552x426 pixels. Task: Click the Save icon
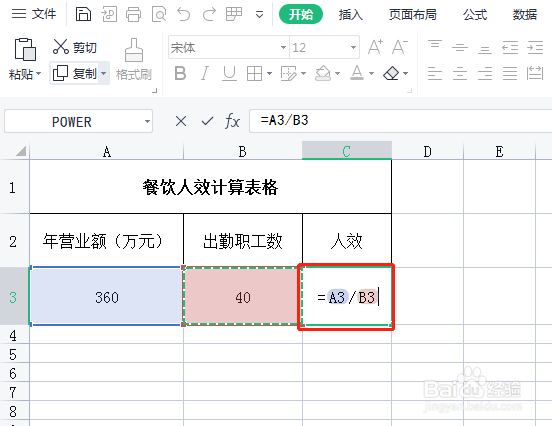(83, 14)
